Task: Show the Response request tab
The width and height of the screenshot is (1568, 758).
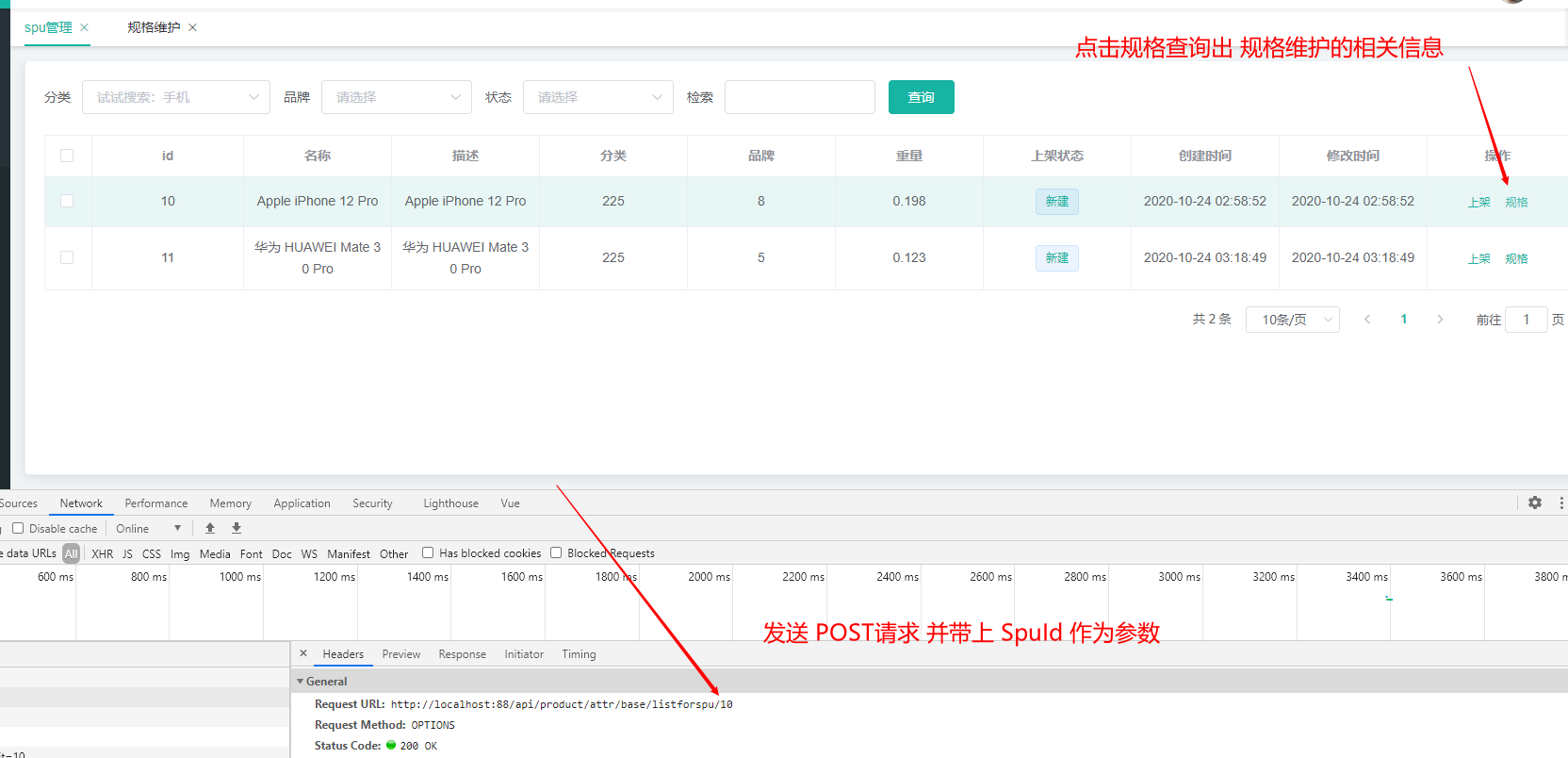Action: (463, 654)
